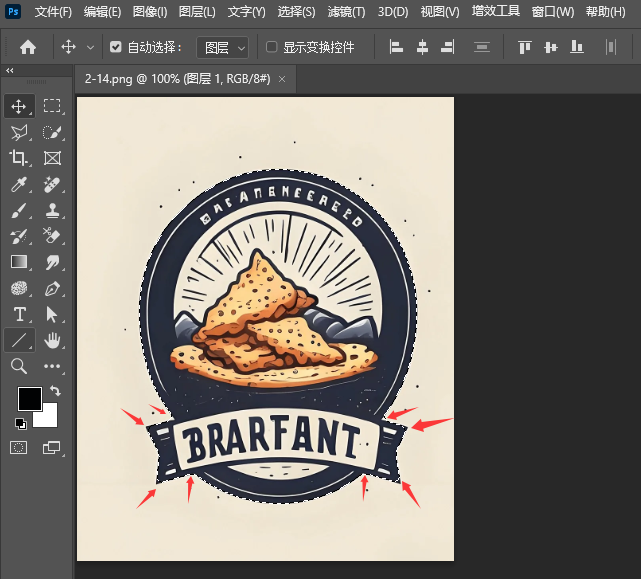641x579 pixels.
Task: Select the Hand tool
Action: [x=53, y=341]
